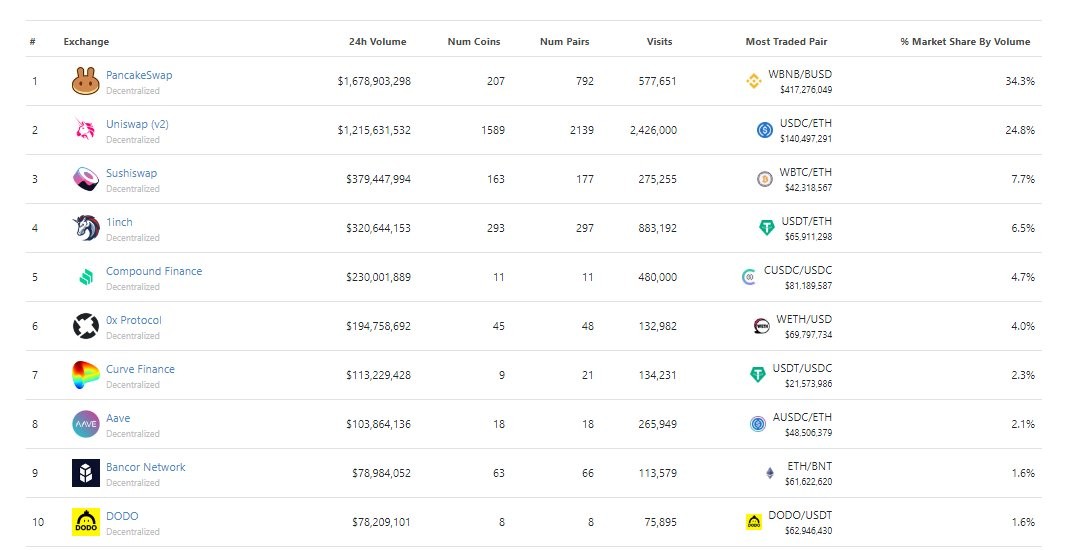This screenshot has height=550, width=1085.
Task: Click Sushiswap volume $379,447,994
Action: [x=379, y=179]
